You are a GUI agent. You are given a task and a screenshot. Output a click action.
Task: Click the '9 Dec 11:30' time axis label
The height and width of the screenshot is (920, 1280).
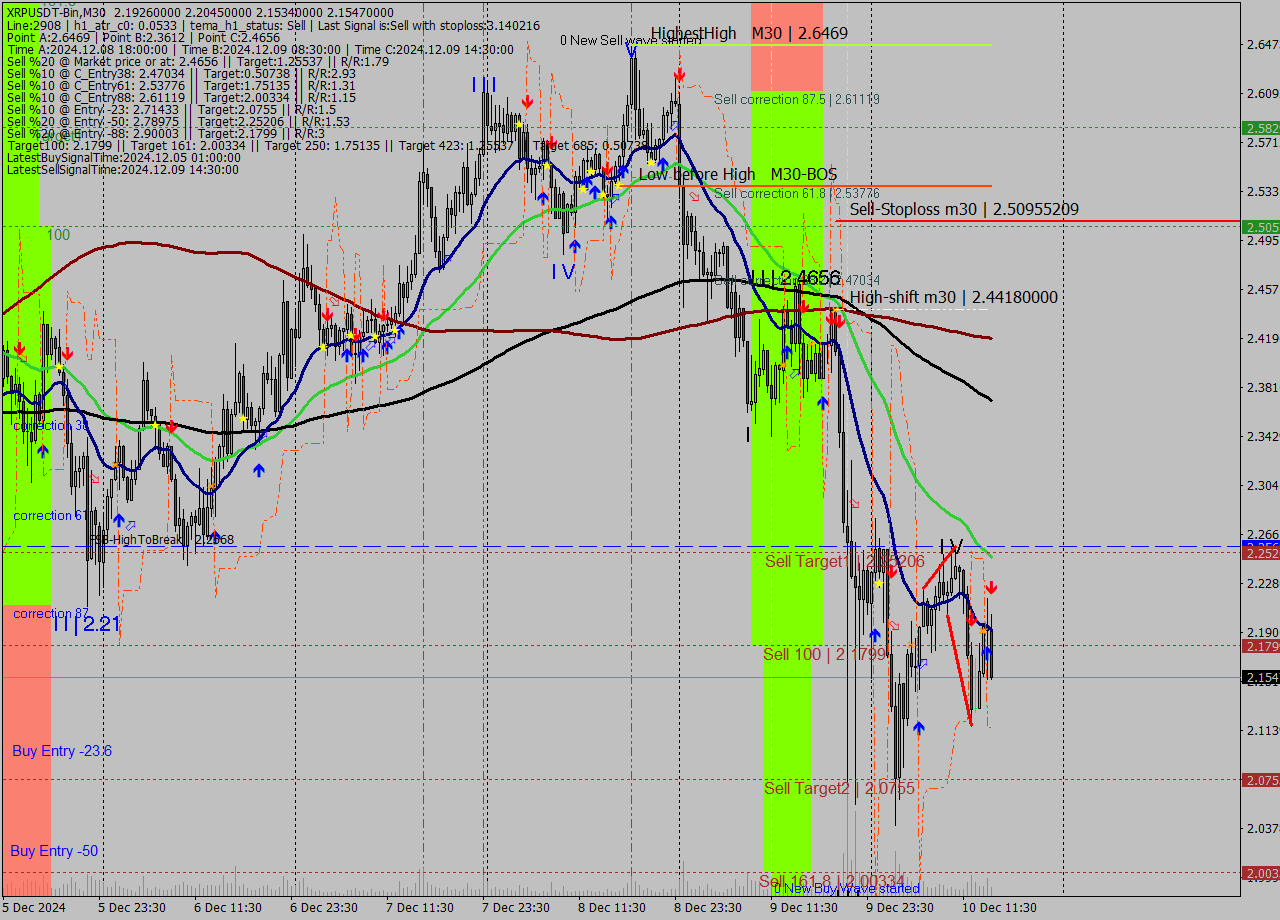click(804, 908)
